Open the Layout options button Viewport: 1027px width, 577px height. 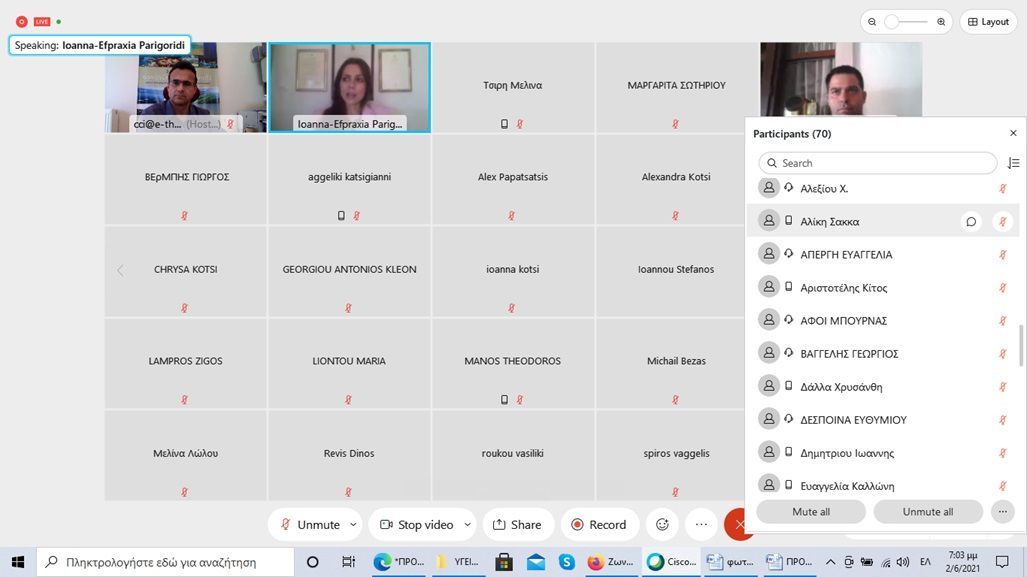(988, 22)
